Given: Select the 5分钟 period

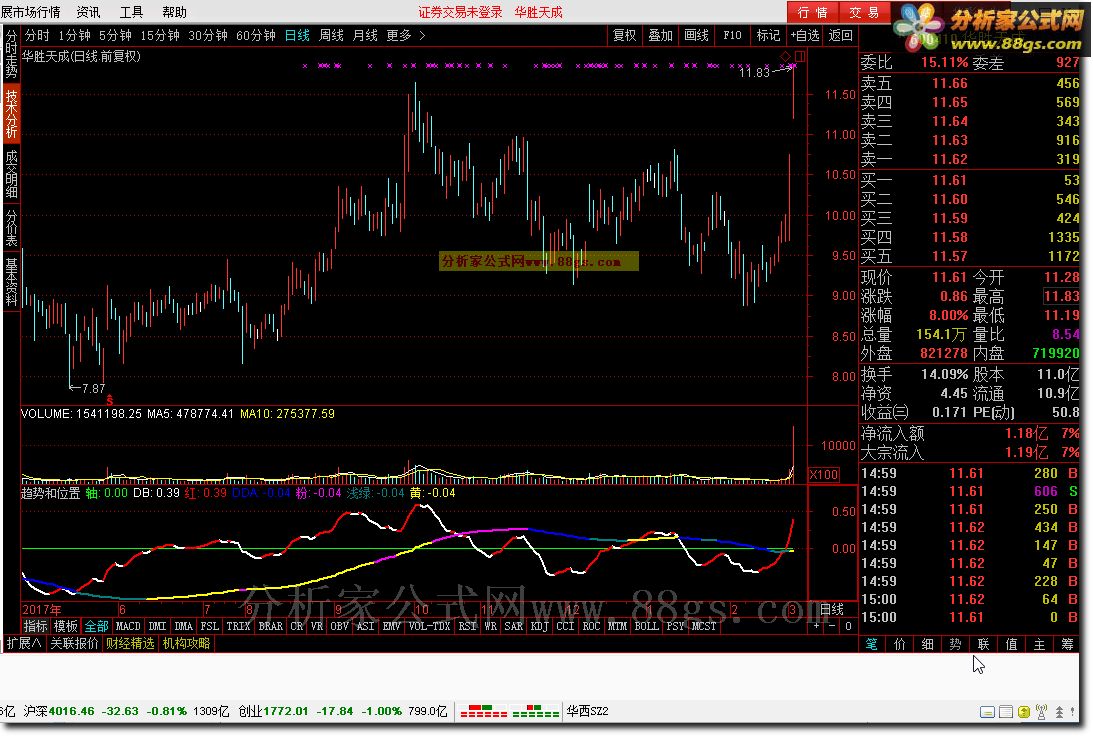Looking at the screenshot, I should tap(115, 36).
